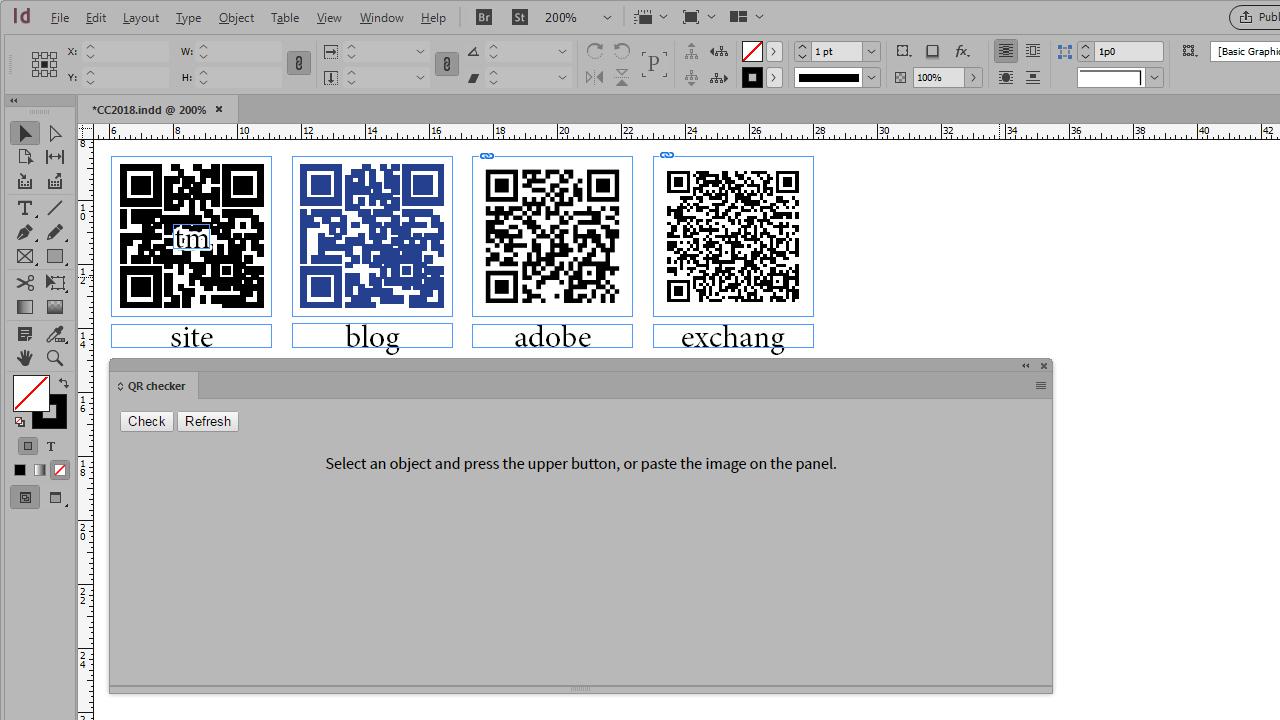Toggle formatting affects text
Image resolution: width=1280 pixels, height=720 pixels.
tap(51, 446)
